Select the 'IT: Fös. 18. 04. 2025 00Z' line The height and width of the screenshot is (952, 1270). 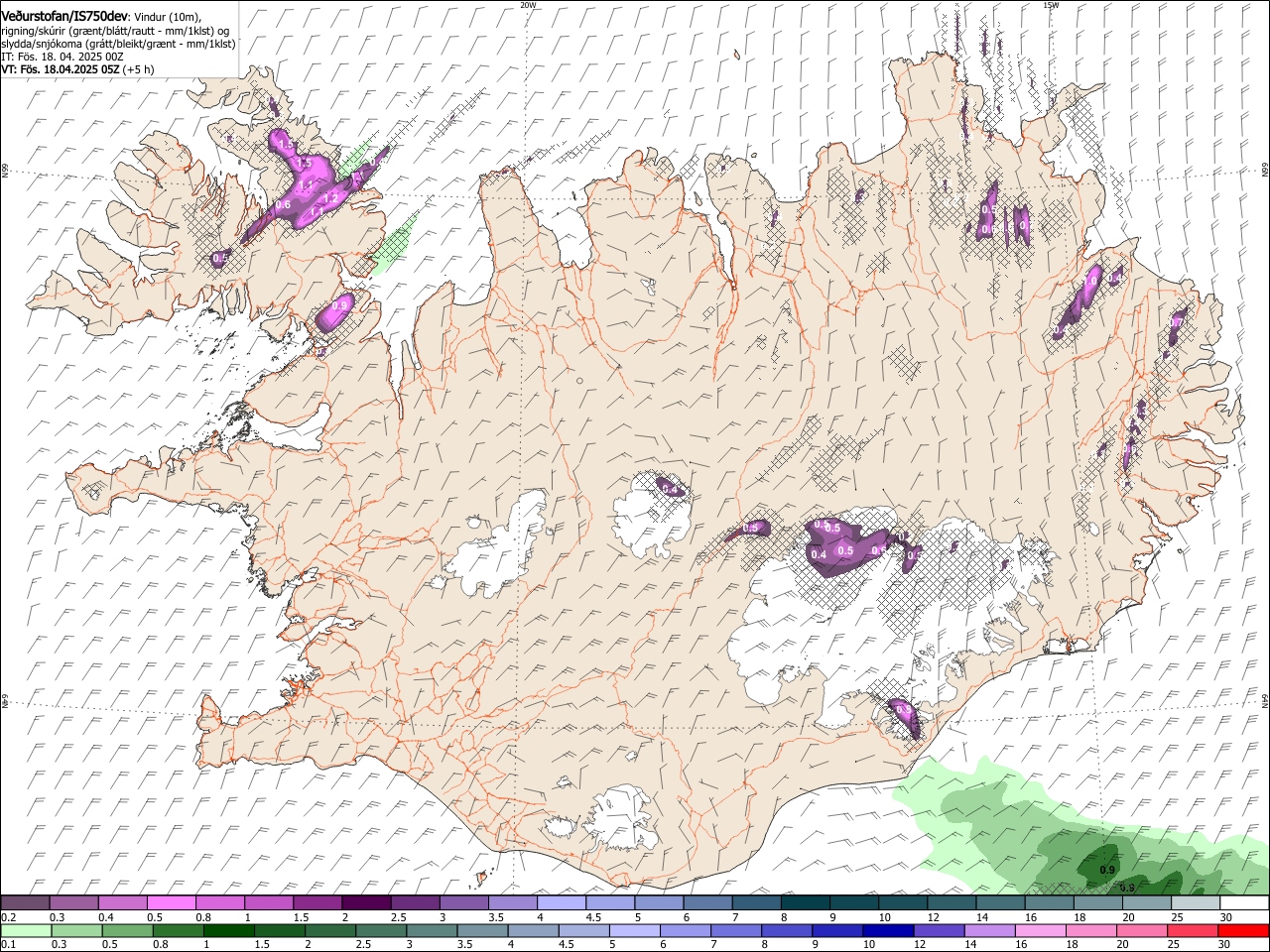click(x=63, y=57)
